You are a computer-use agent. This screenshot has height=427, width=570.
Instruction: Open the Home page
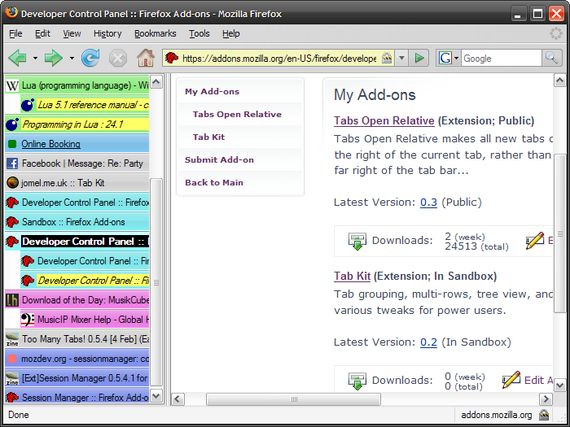coord(146,58)
